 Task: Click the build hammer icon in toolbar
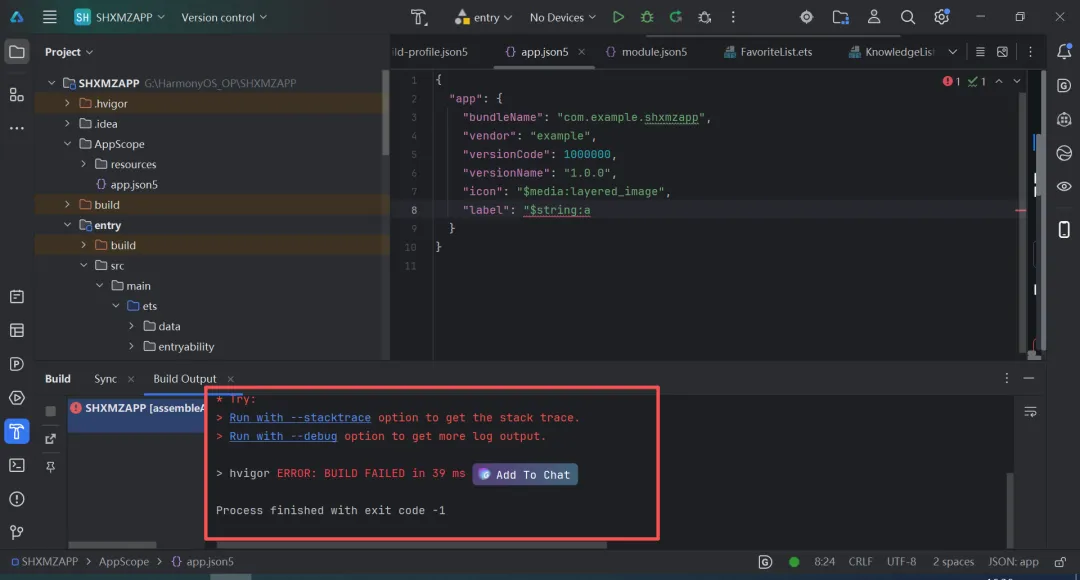click(419, 17)
